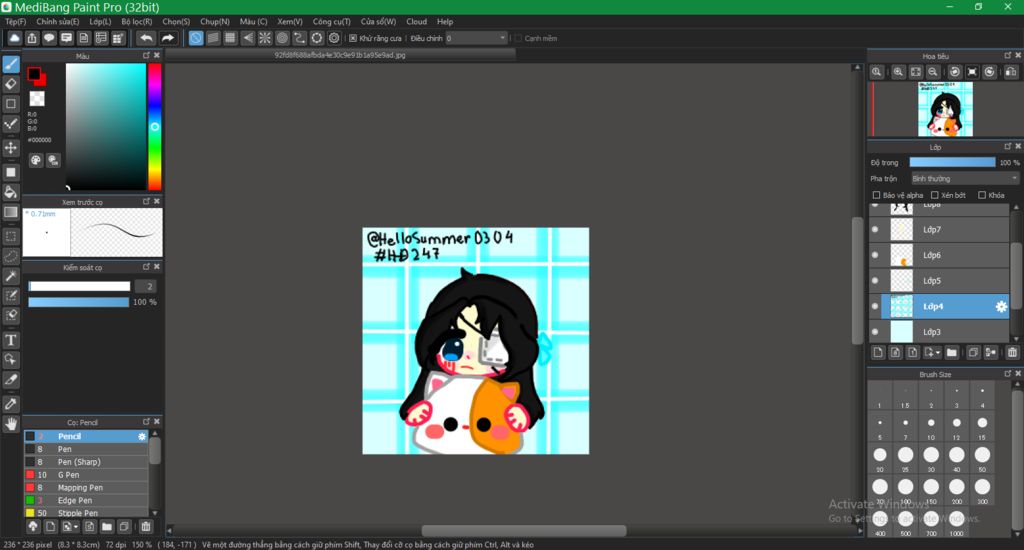Screen dimensions: 1024x550
Task: Select the Mapping Pen brush
Action: point(86,488)
